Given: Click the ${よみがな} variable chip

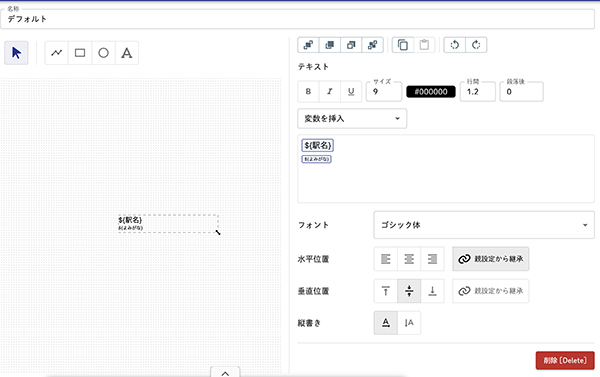Looking at the screenshot, I should (316, 159).
